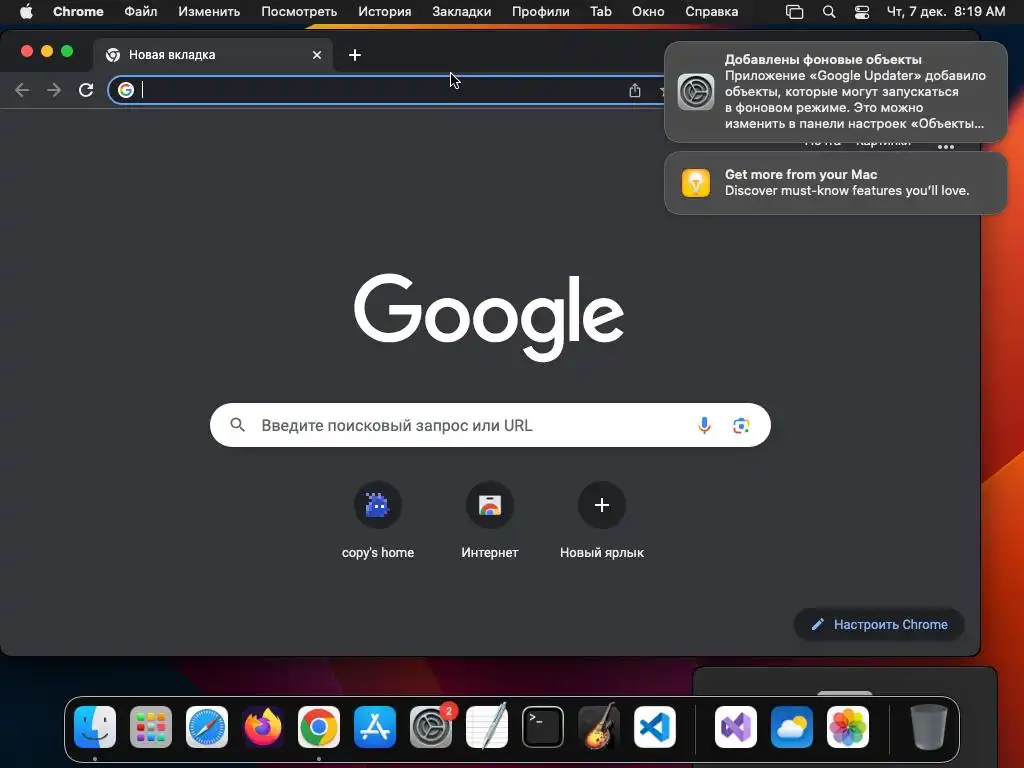Viewport: 1024px width, 768px height.
Task: Click the Share icon in address bar
Action: pyautogui.click(x=635, y=91)
